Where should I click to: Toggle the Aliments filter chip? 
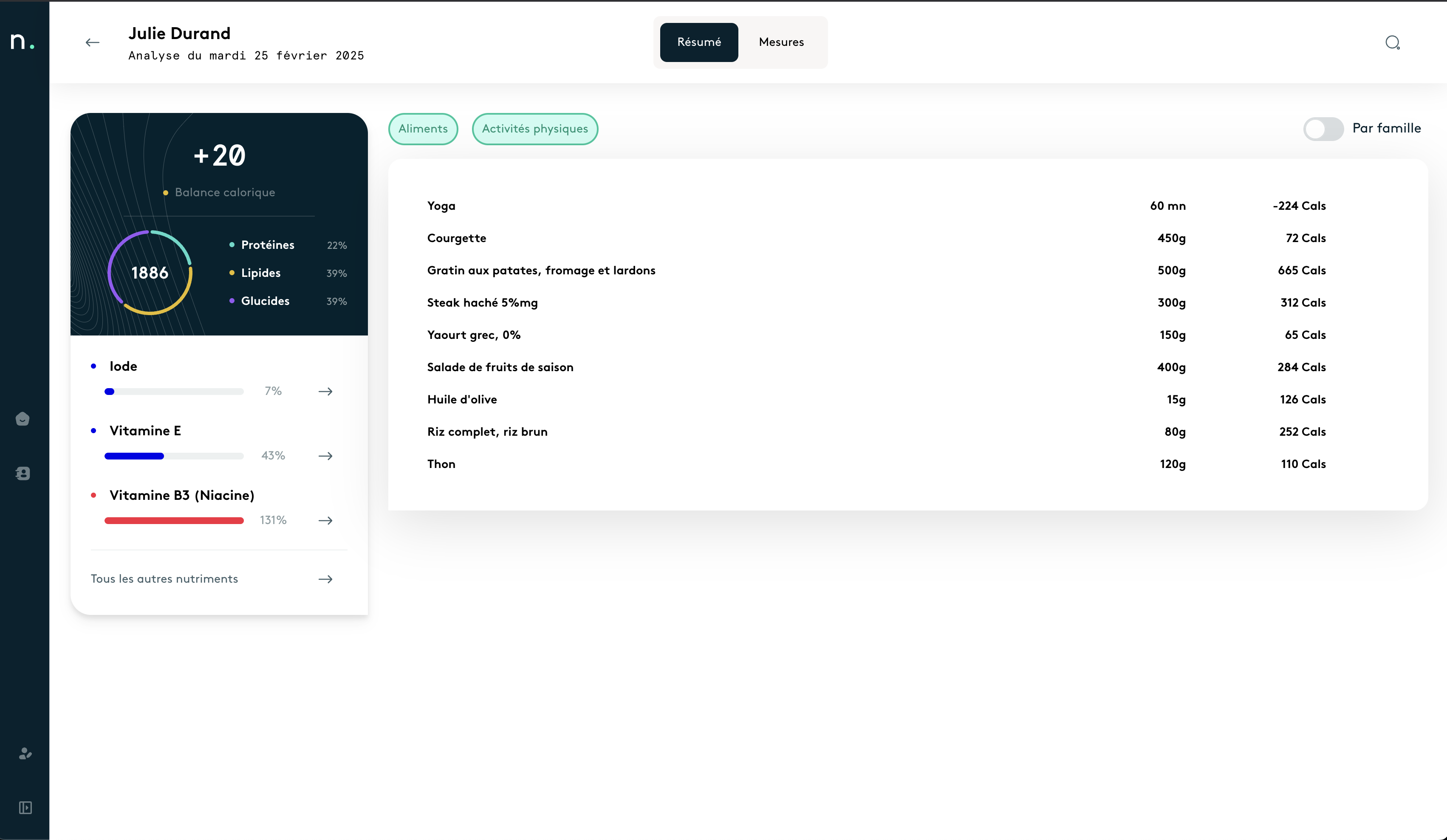423,129
